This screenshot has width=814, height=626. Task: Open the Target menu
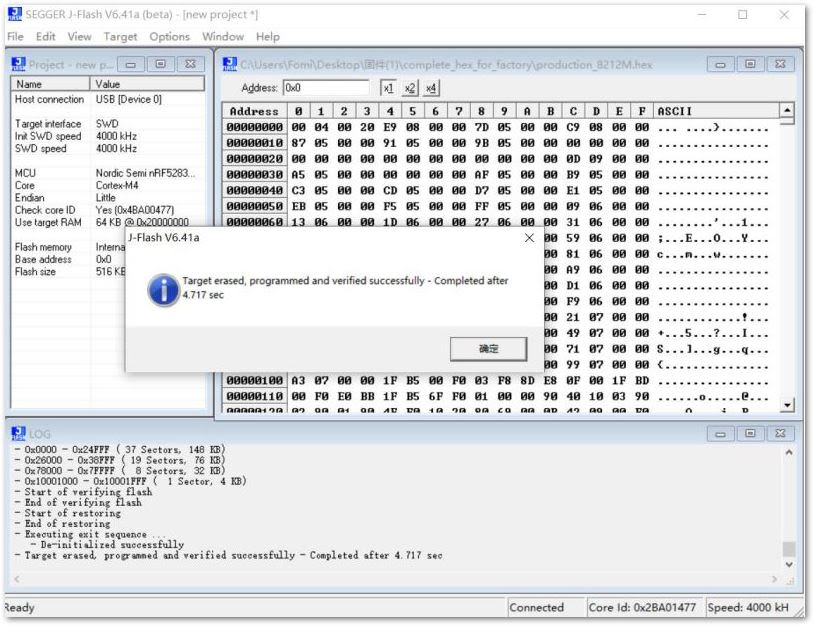tap(120, 36)
